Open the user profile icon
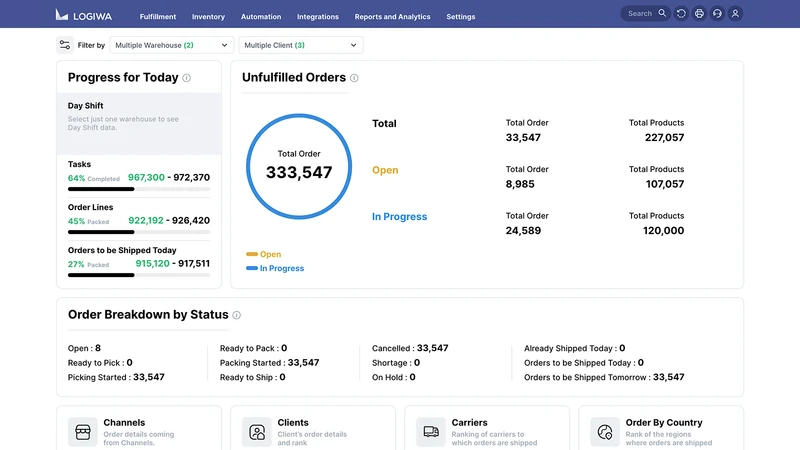This screenshot has height=450, width=800. [x=735, y=14]
